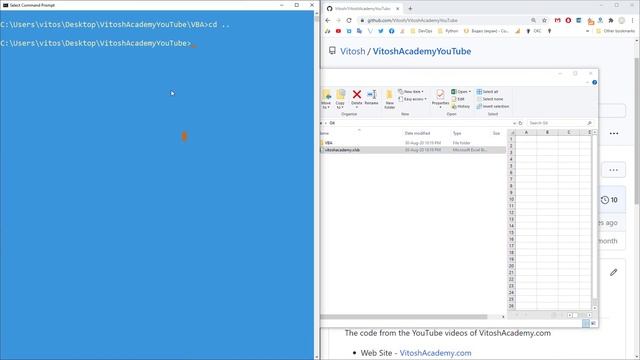
Task: Click the Chrome address bar URL
Action: point(412,20)
